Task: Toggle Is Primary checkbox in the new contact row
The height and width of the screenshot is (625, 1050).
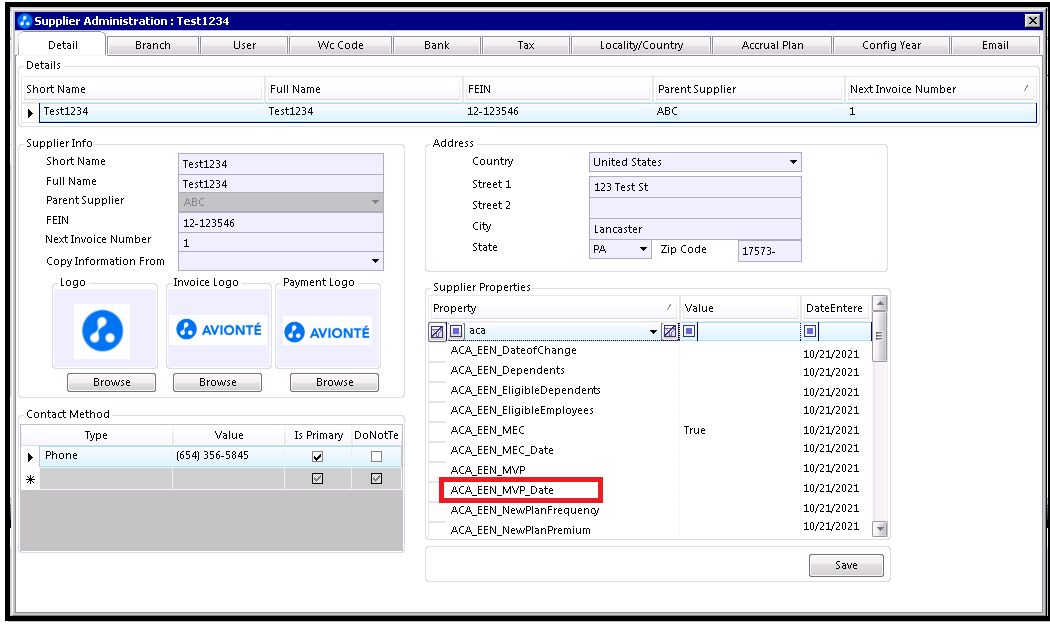Action: click(317, 479)
